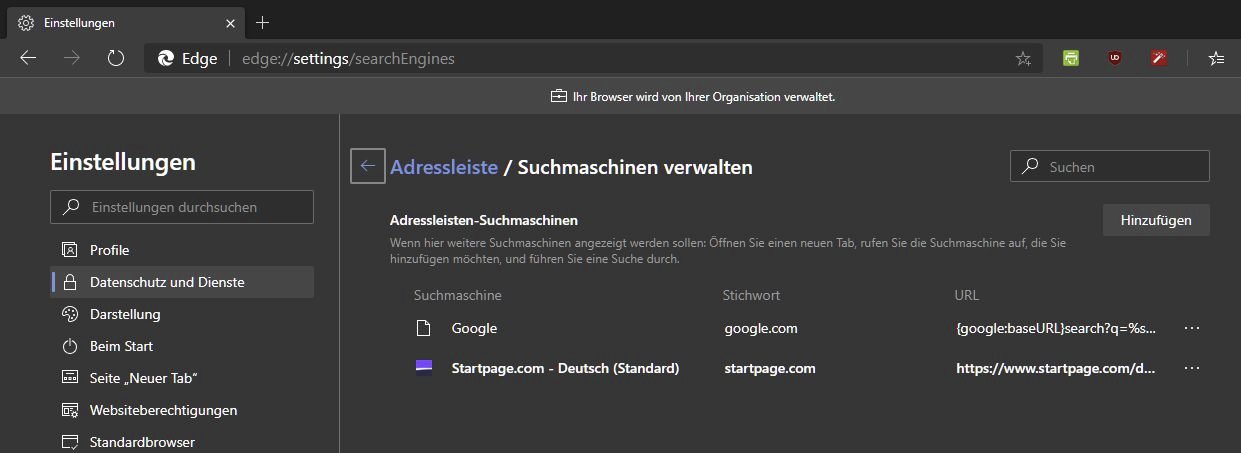
Task: Open the red pen extension icon
Action: point(1159,59)
